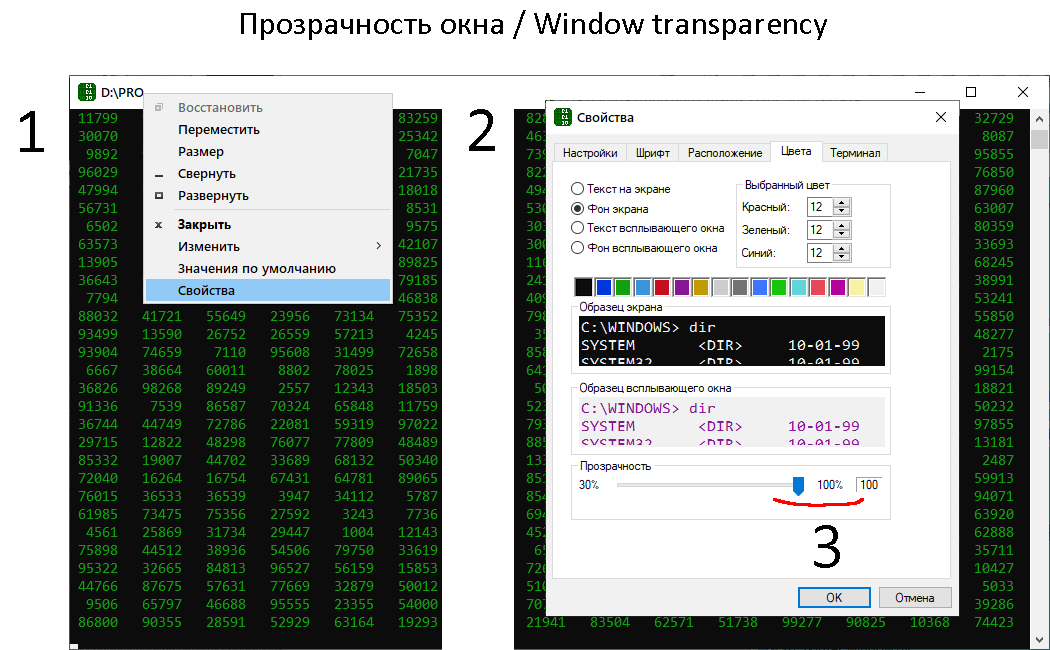Open the Терминал tab
Screen dimensions: 1050x650
(x=855, y=152)
